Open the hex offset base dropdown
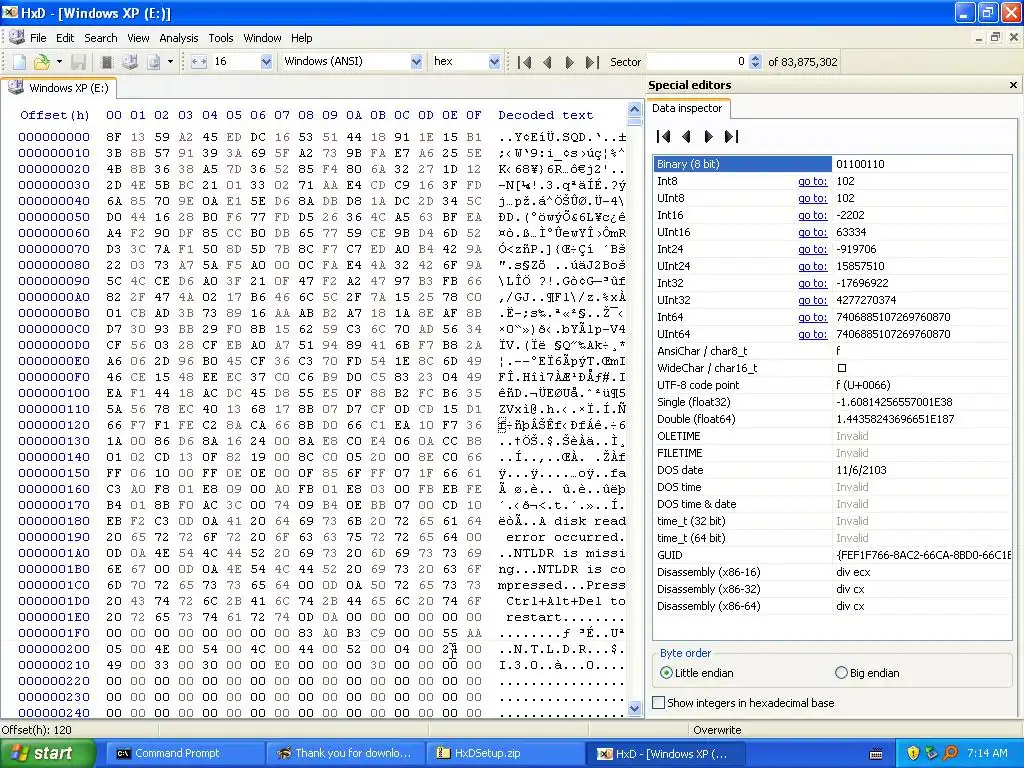Viewport: 1024px width, 768px height. pyautogui.click(x=494, y=62)
